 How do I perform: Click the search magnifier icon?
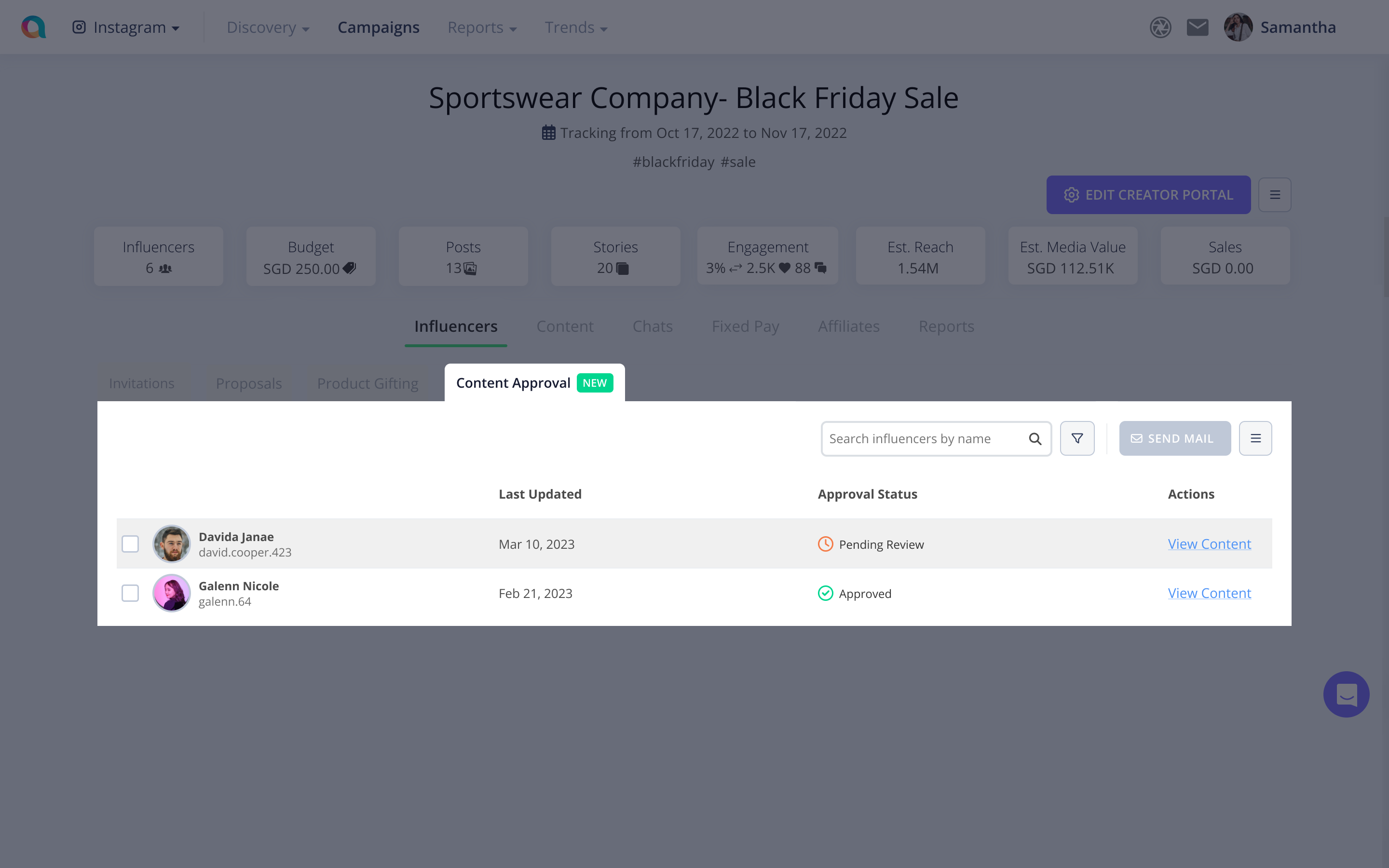[x=1035, y=439]
